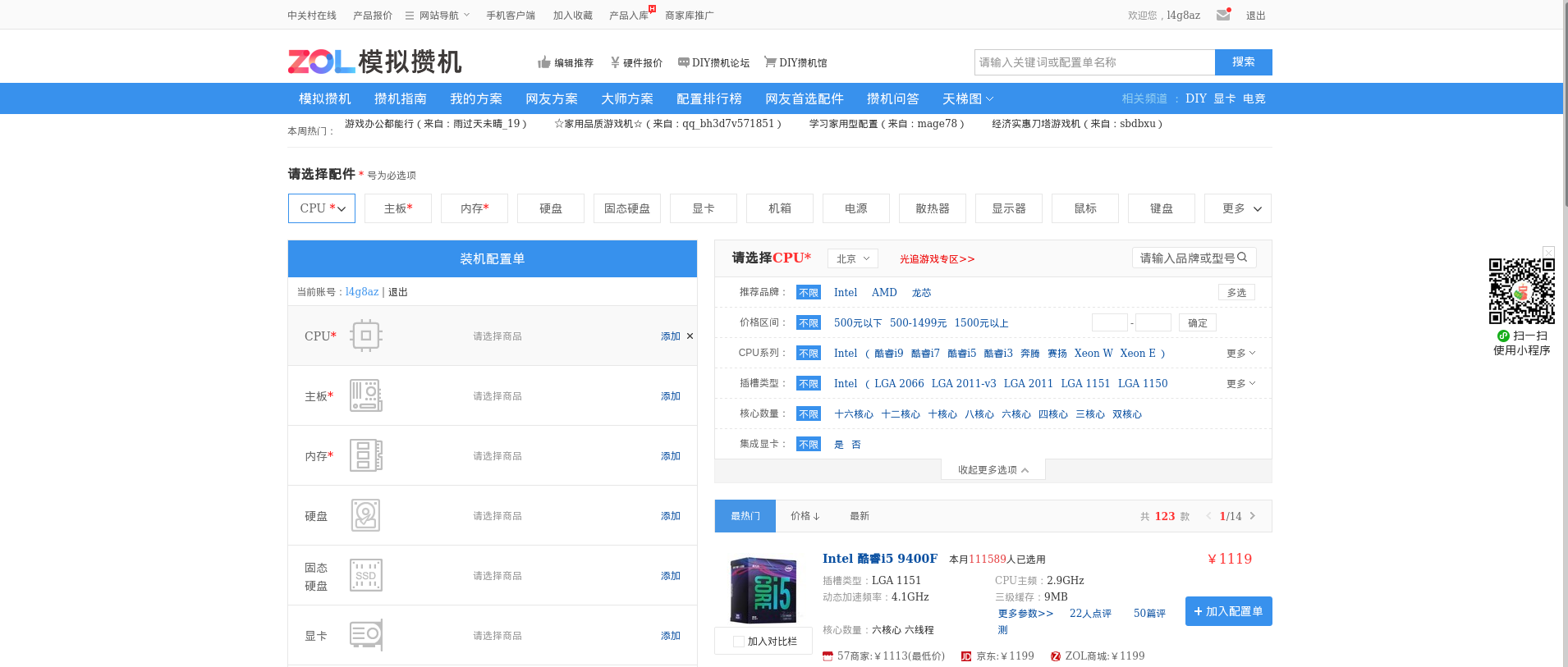This screenshot has width=1568, height=667.
Task: Open 配置排行榜 nav item
Action: coord(709,98)
